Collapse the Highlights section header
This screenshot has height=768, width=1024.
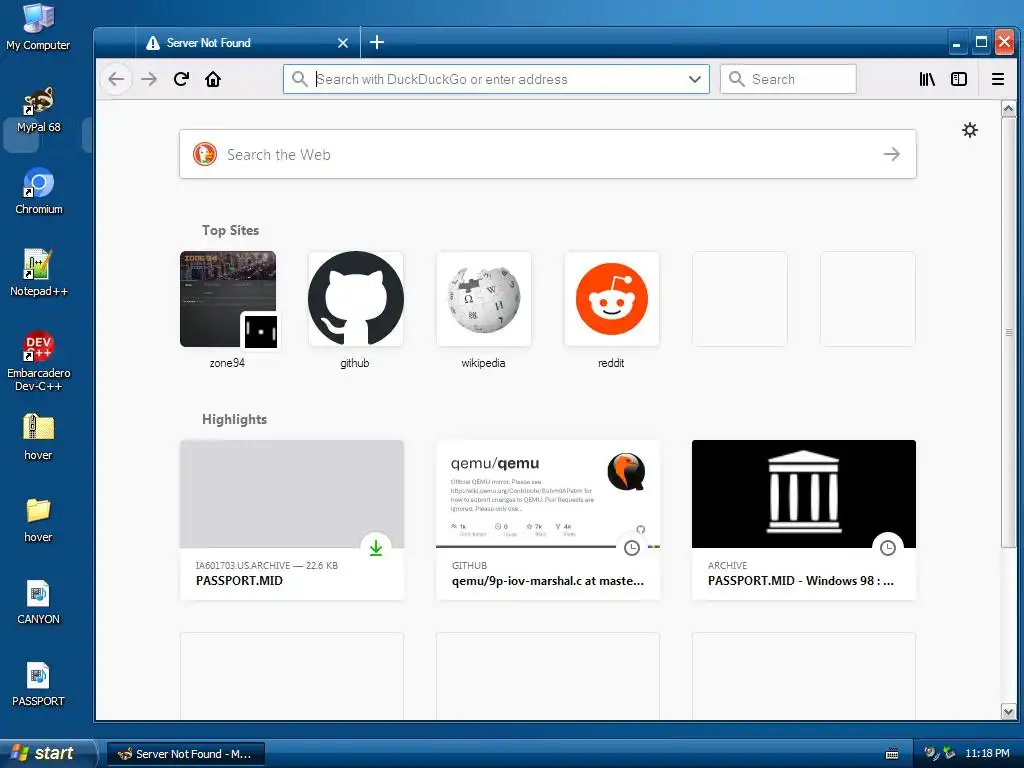pos(234,419)
